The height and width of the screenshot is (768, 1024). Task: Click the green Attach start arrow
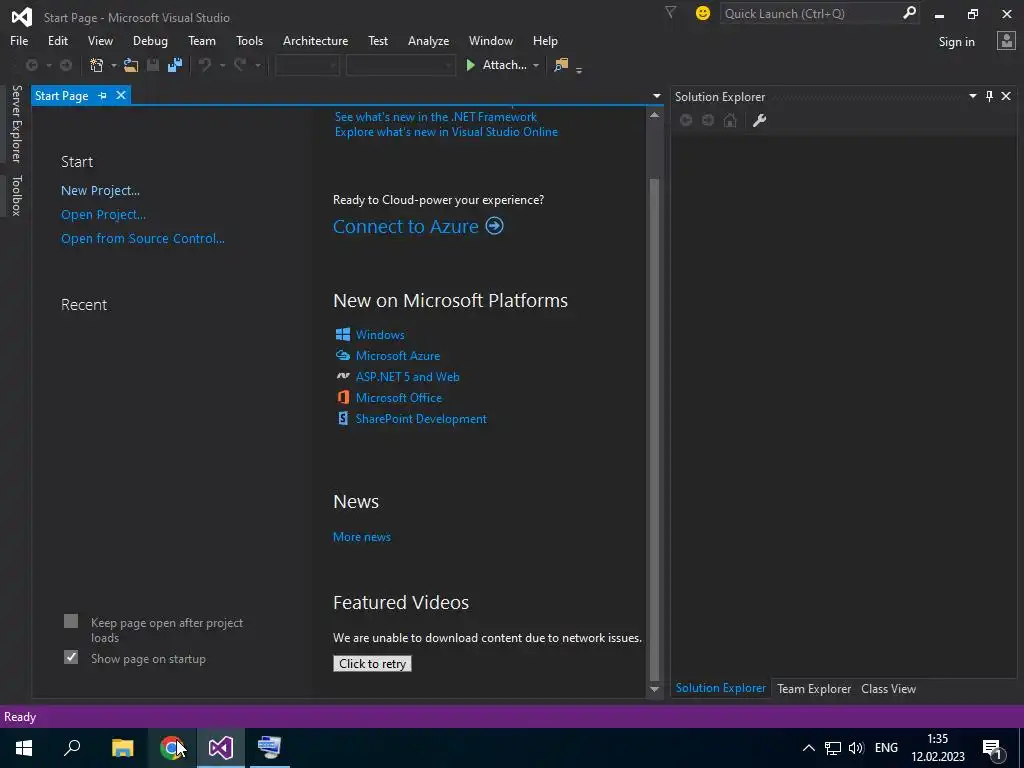(470, 65)
